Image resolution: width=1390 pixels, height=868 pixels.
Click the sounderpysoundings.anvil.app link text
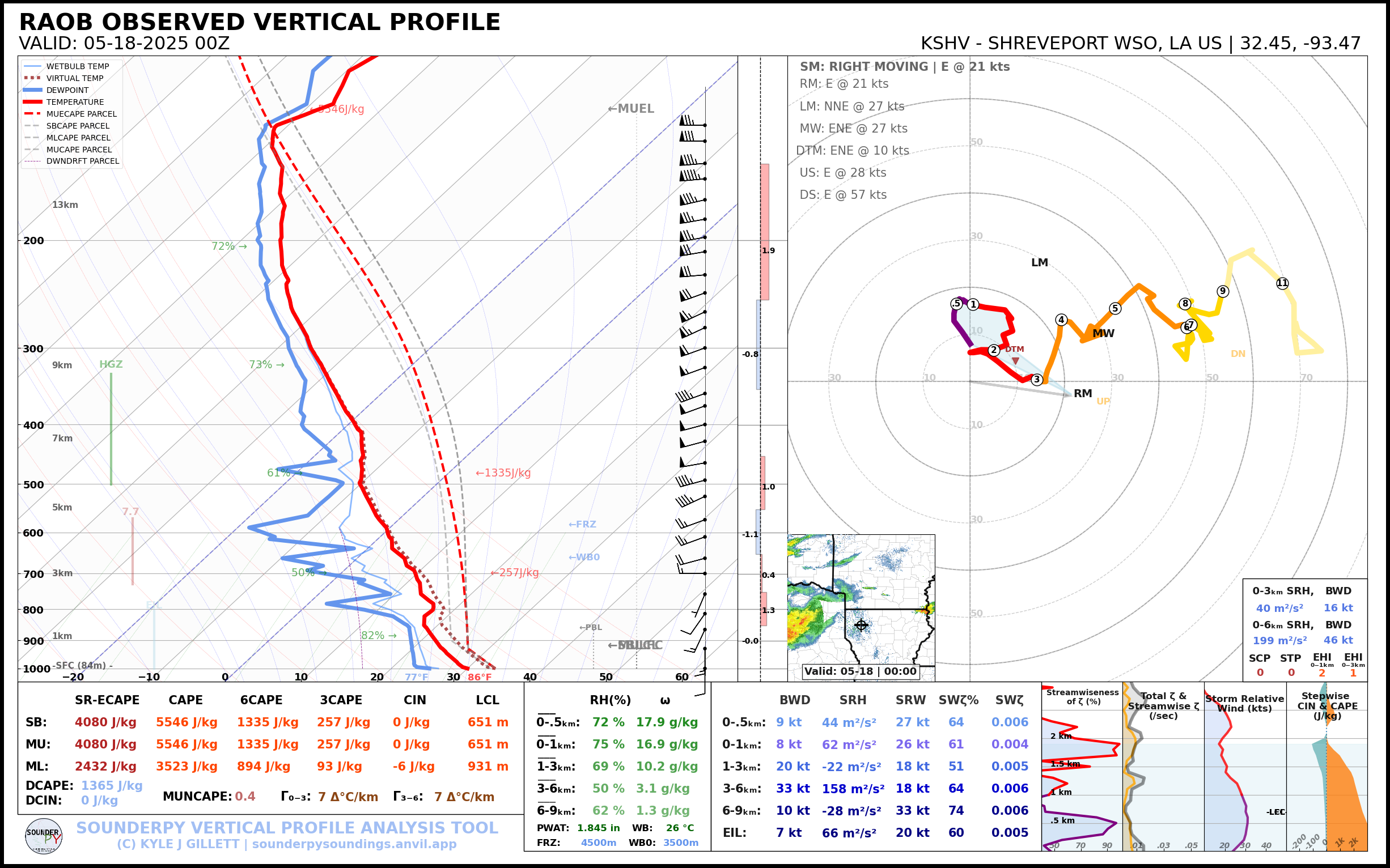click(x=354, y=844)
